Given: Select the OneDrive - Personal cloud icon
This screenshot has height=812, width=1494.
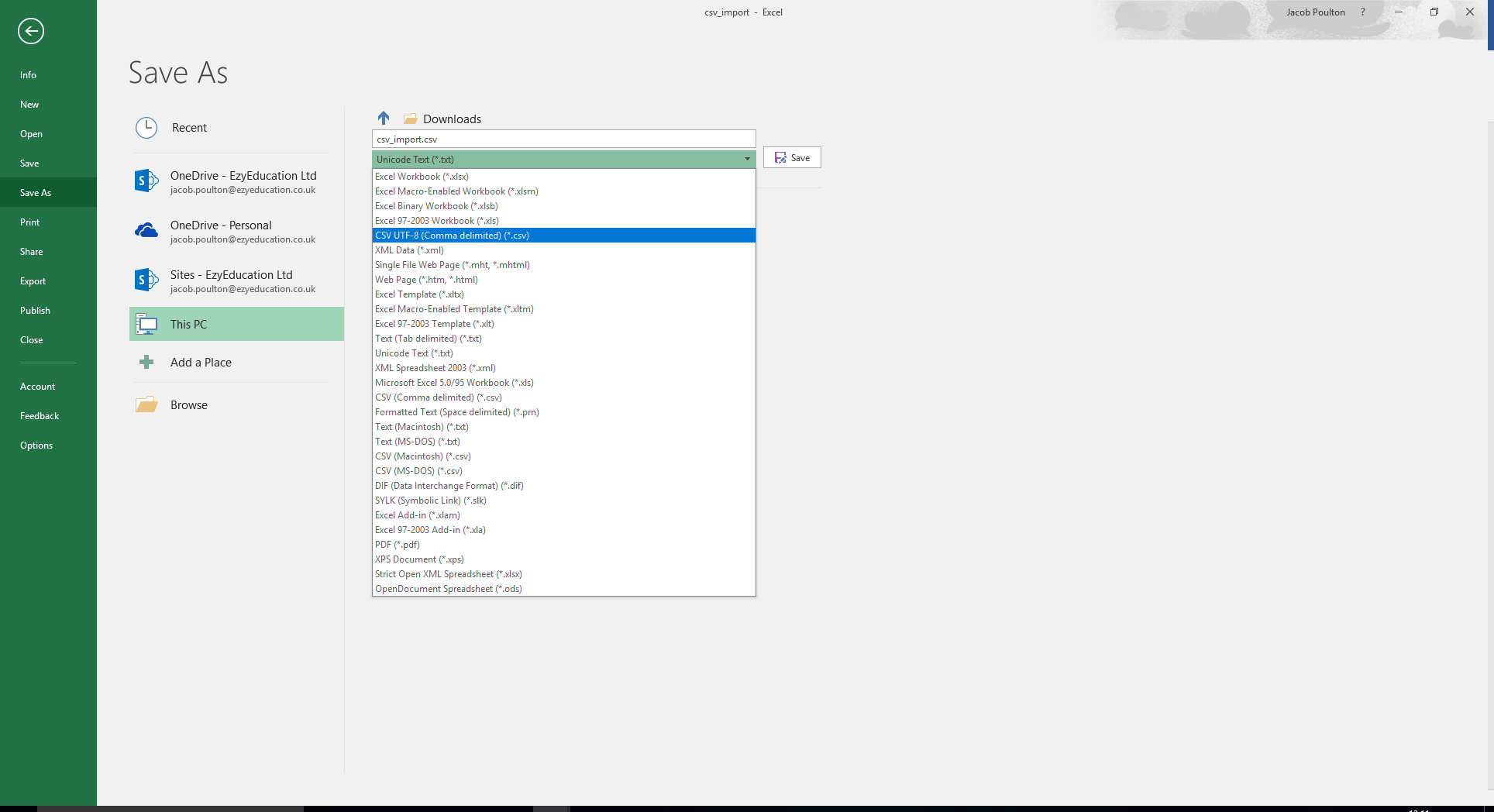Looking at the screenshot, I should [146, 231].
